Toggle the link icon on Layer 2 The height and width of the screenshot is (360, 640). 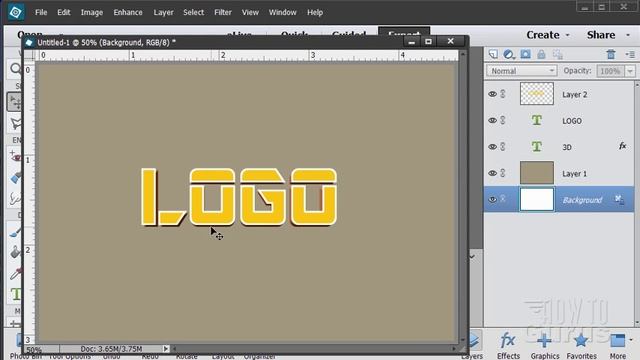coord(503,94)
